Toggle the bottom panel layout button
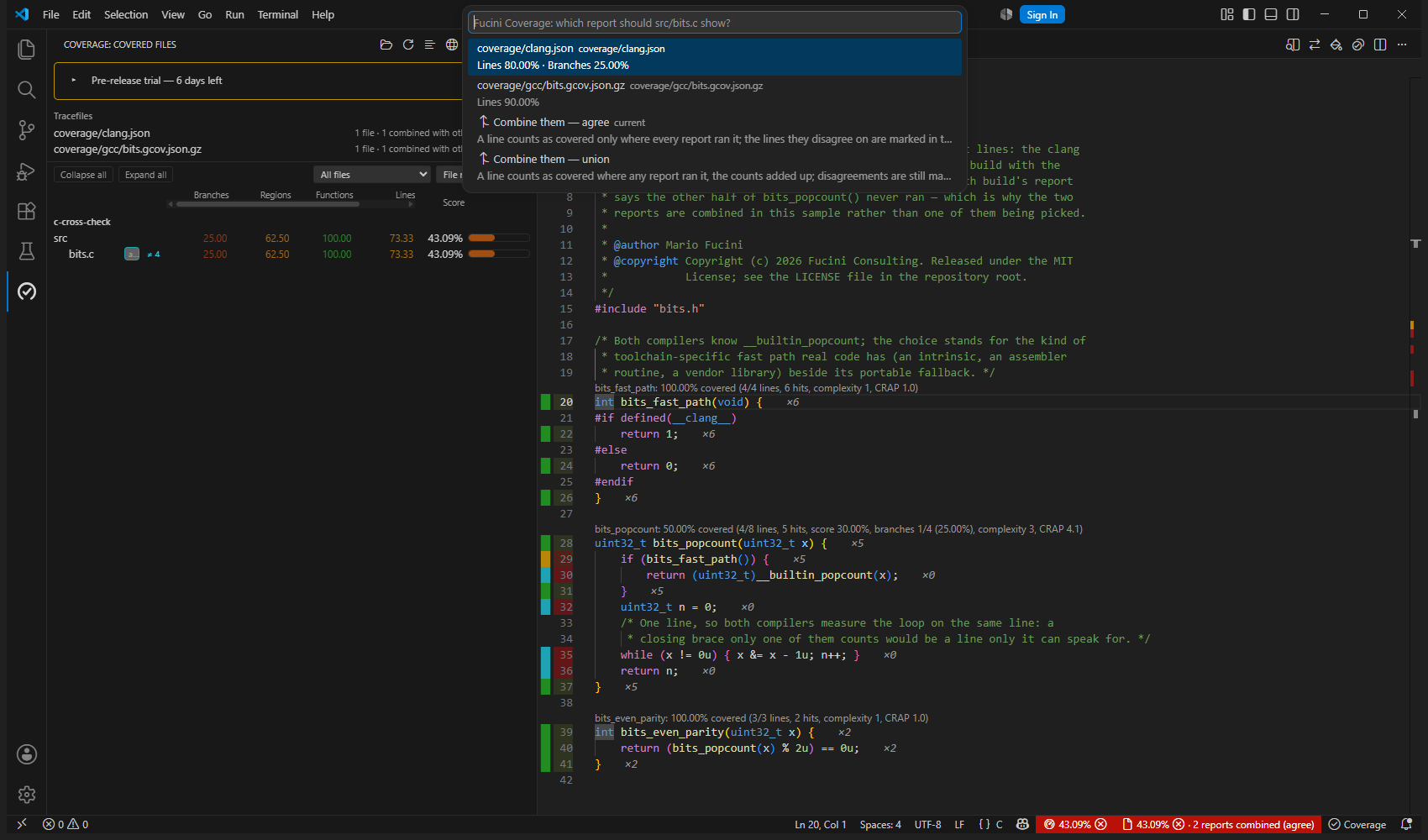This screenshot has width=1428, height=840. 1271,14
